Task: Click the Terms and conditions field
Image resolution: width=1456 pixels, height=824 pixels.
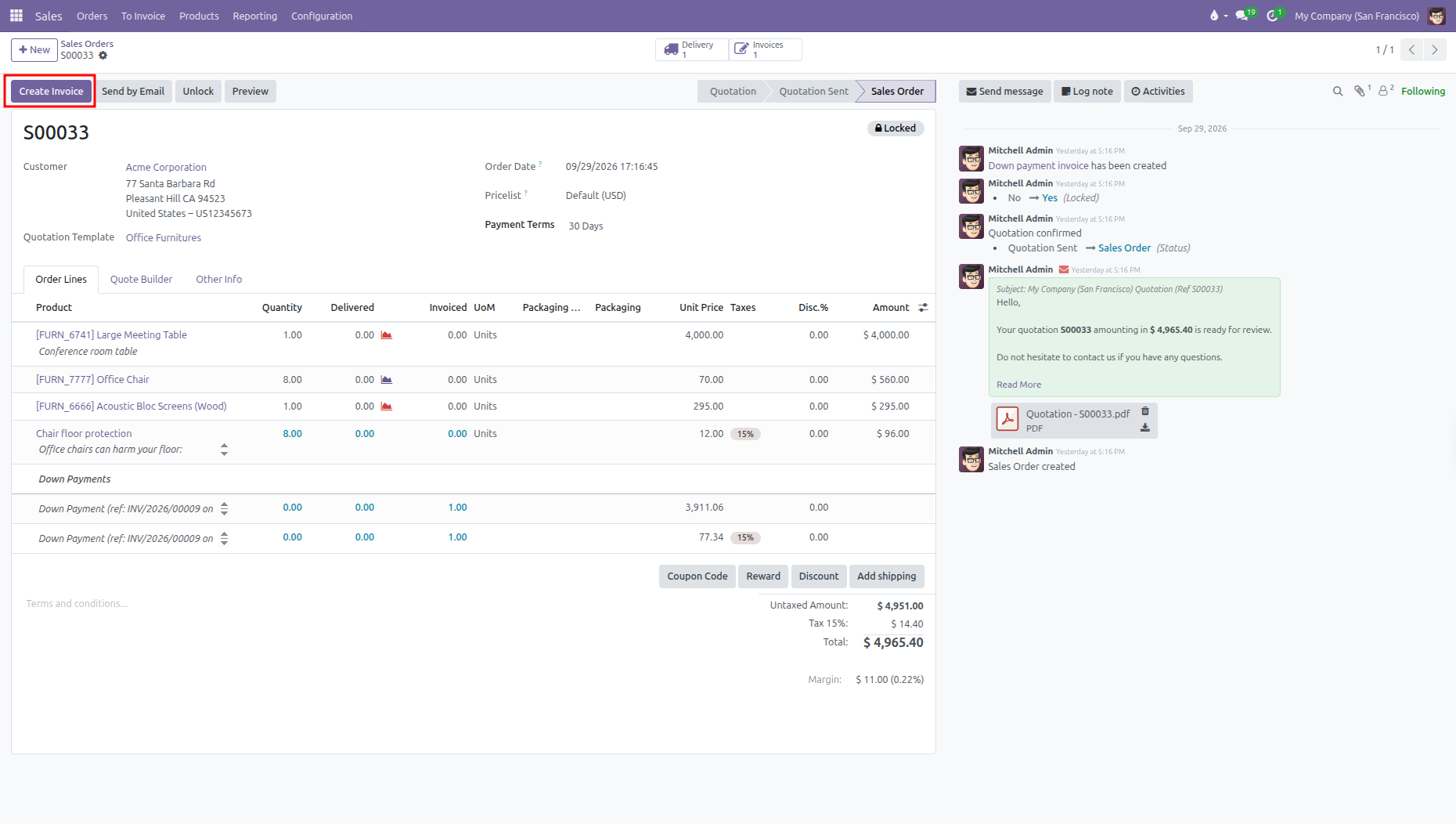Action: (384, 604)
